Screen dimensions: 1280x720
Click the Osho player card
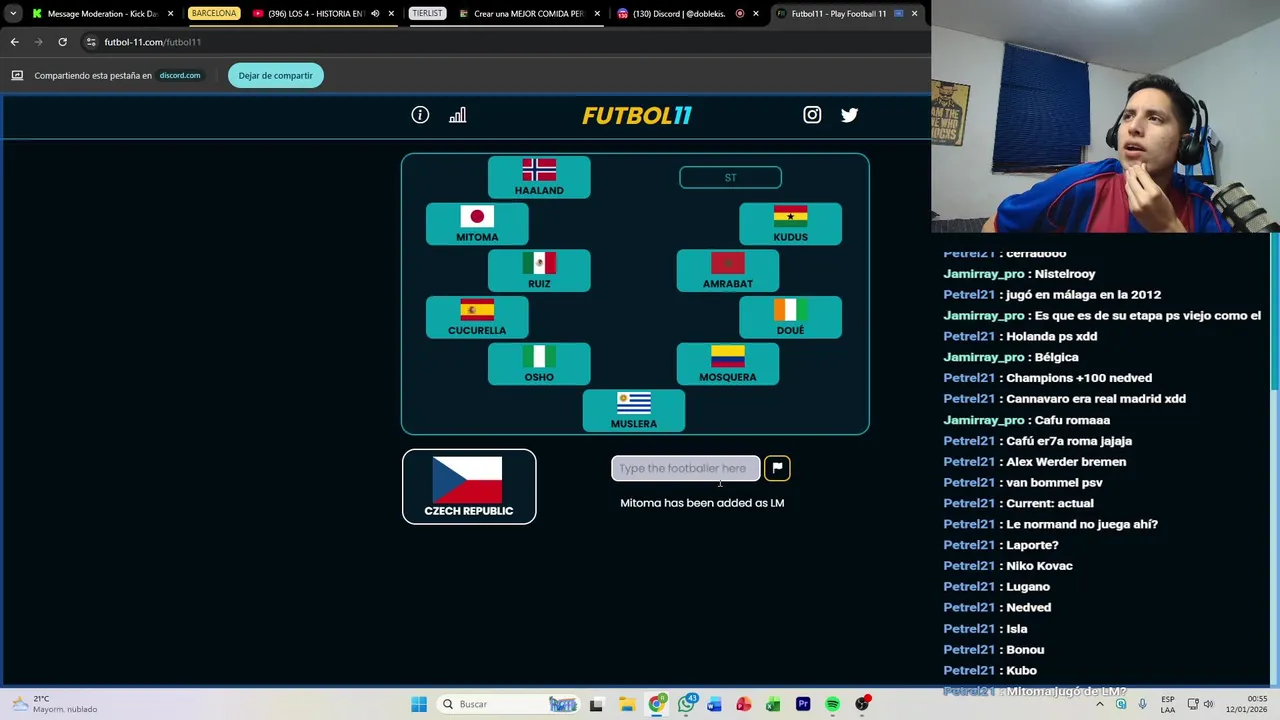pos(539,364)
